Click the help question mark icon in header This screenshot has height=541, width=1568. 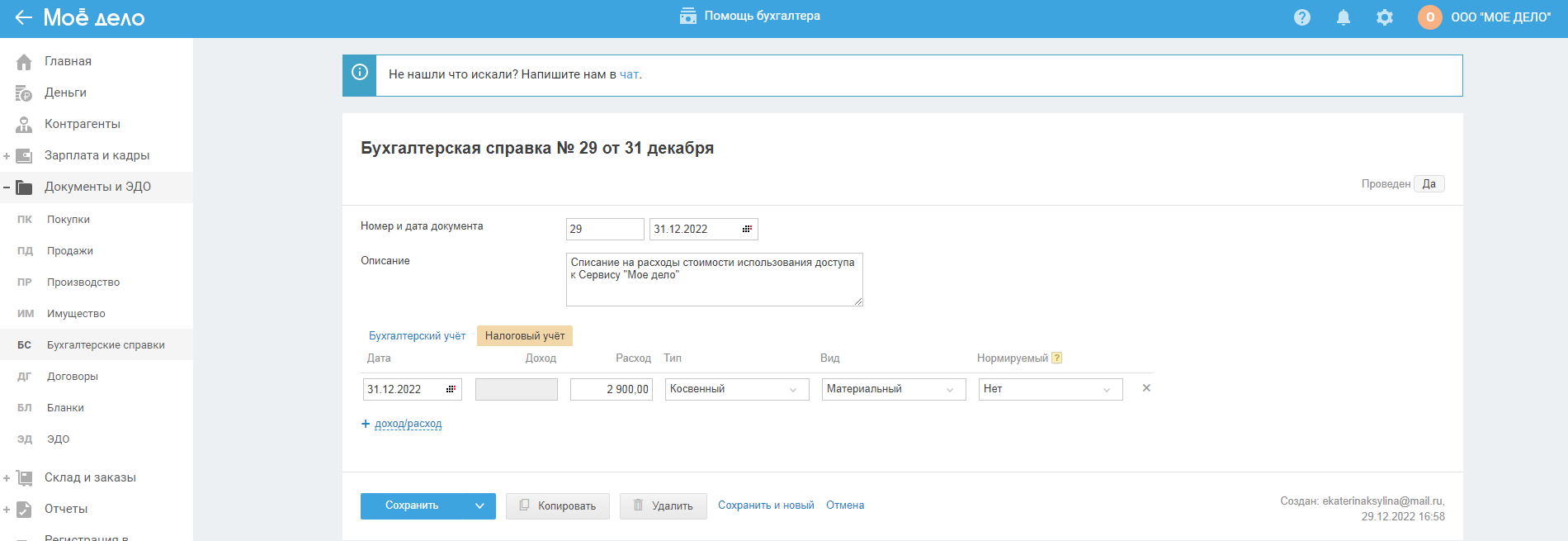(1302, 17)
